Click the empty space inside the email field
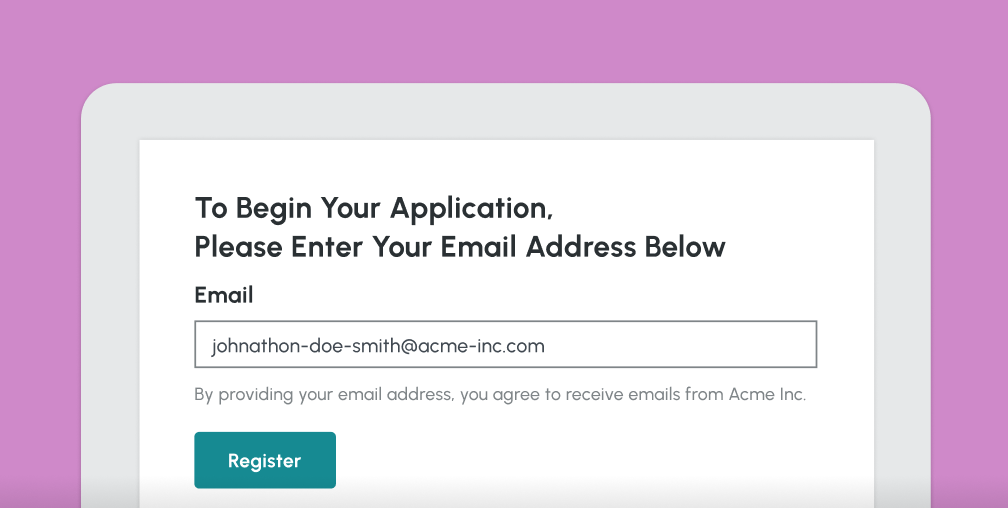The width and height of the screenshot is (1008, 508). (x=690, y=345)
